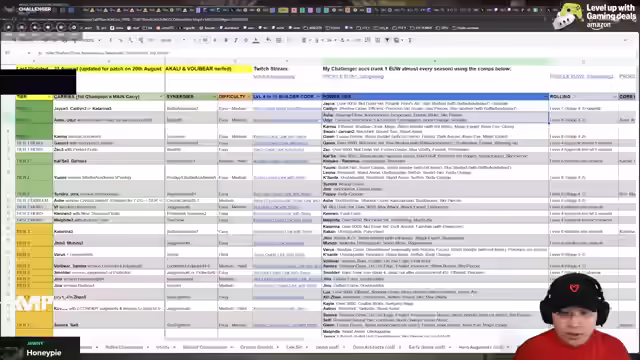Click the text color underlined A icon
This screenshot has height=360, width=640.
point(256,40)
